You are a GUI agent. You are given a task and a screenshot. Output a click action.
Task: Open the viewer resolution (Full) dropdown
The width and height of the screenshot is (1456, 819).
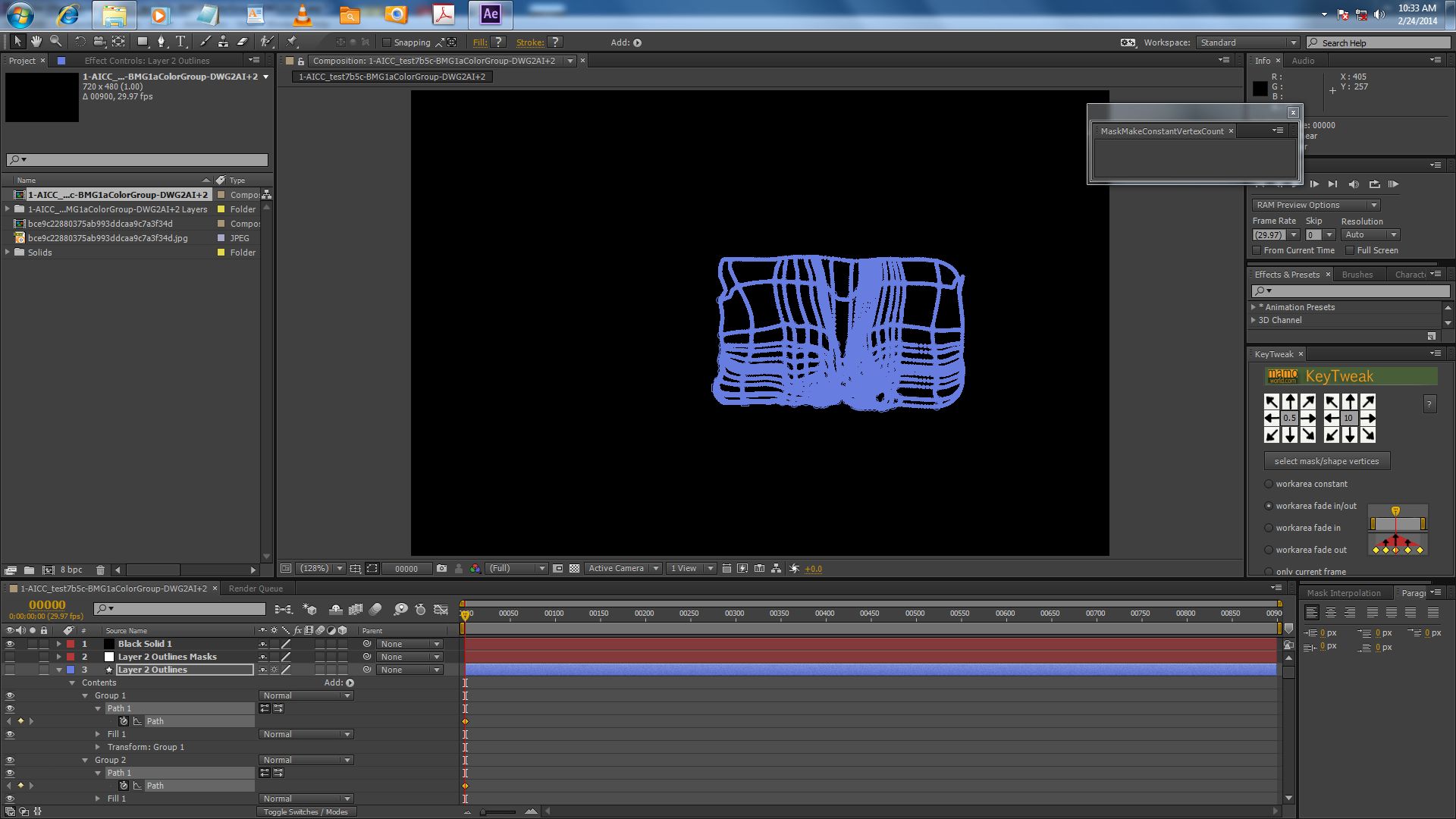[x=517, y=568]
